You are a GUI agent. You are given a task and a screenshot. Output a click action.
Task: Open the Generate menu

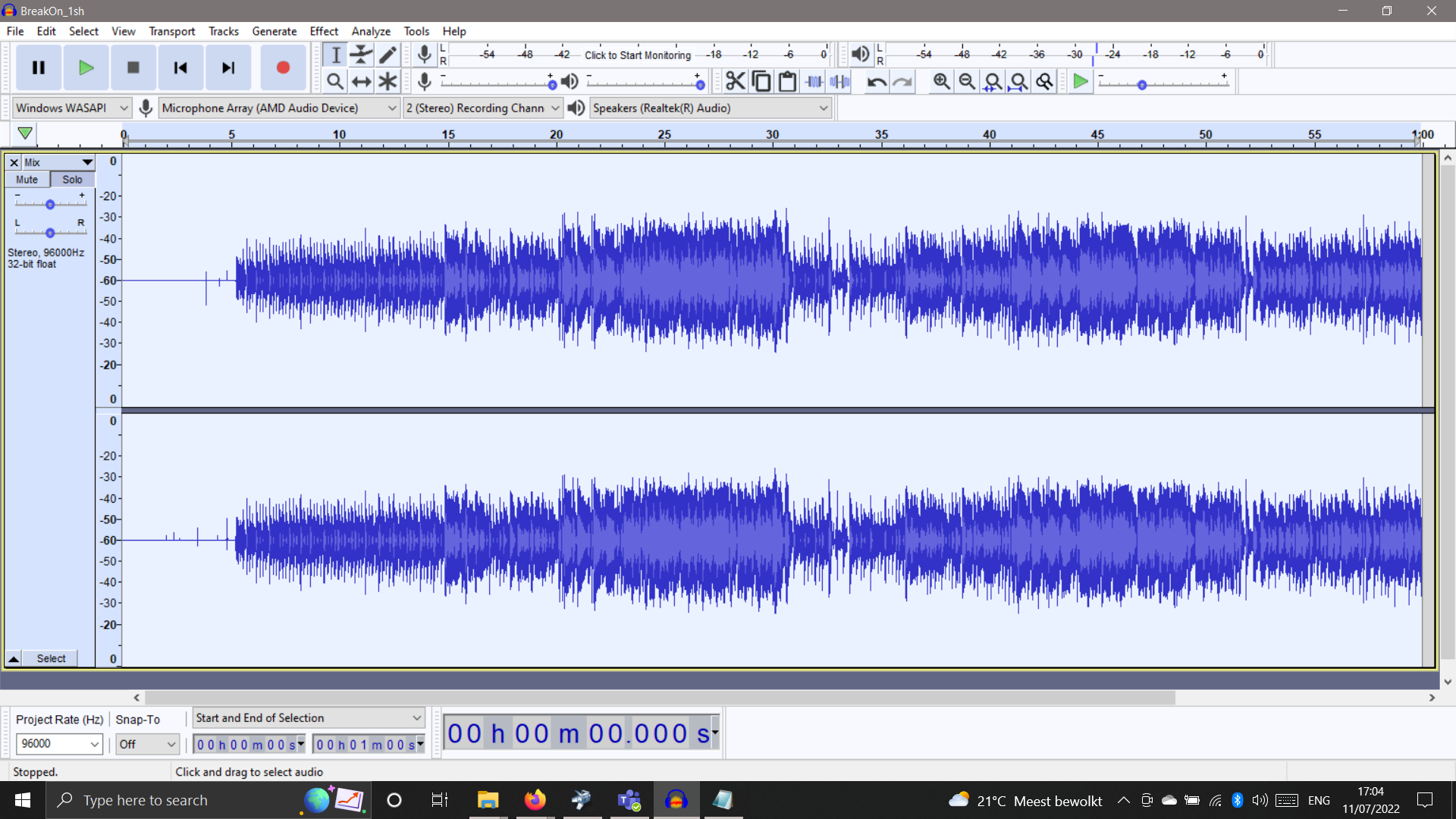274,31
